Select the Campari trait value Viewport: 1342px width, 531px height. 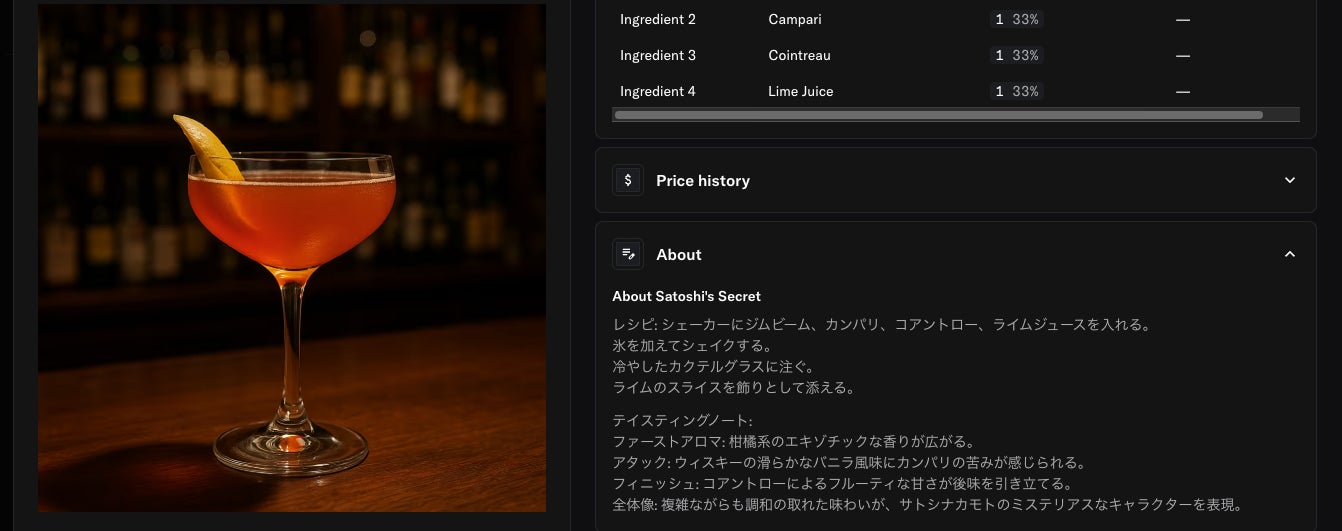point(795,19)
